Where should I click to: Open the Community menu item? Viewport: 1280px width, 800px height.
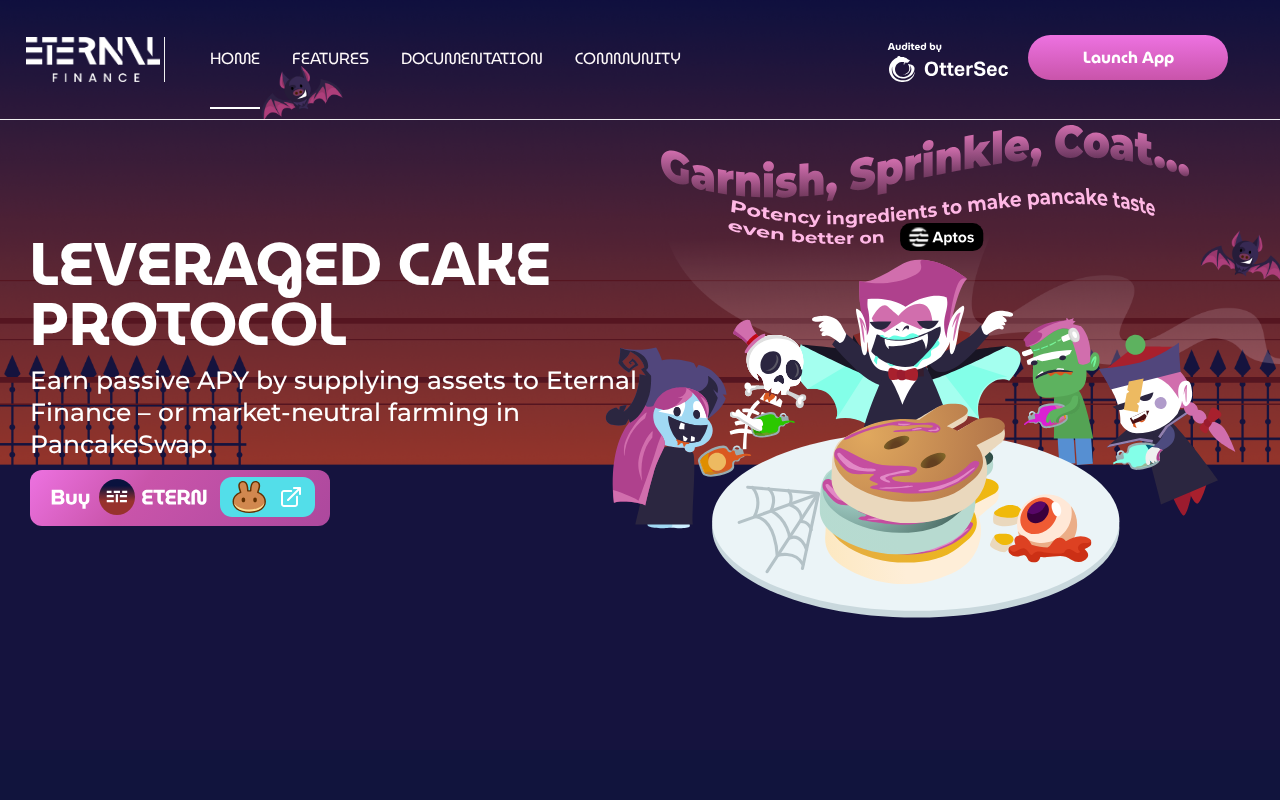click(x=628, y=59)
